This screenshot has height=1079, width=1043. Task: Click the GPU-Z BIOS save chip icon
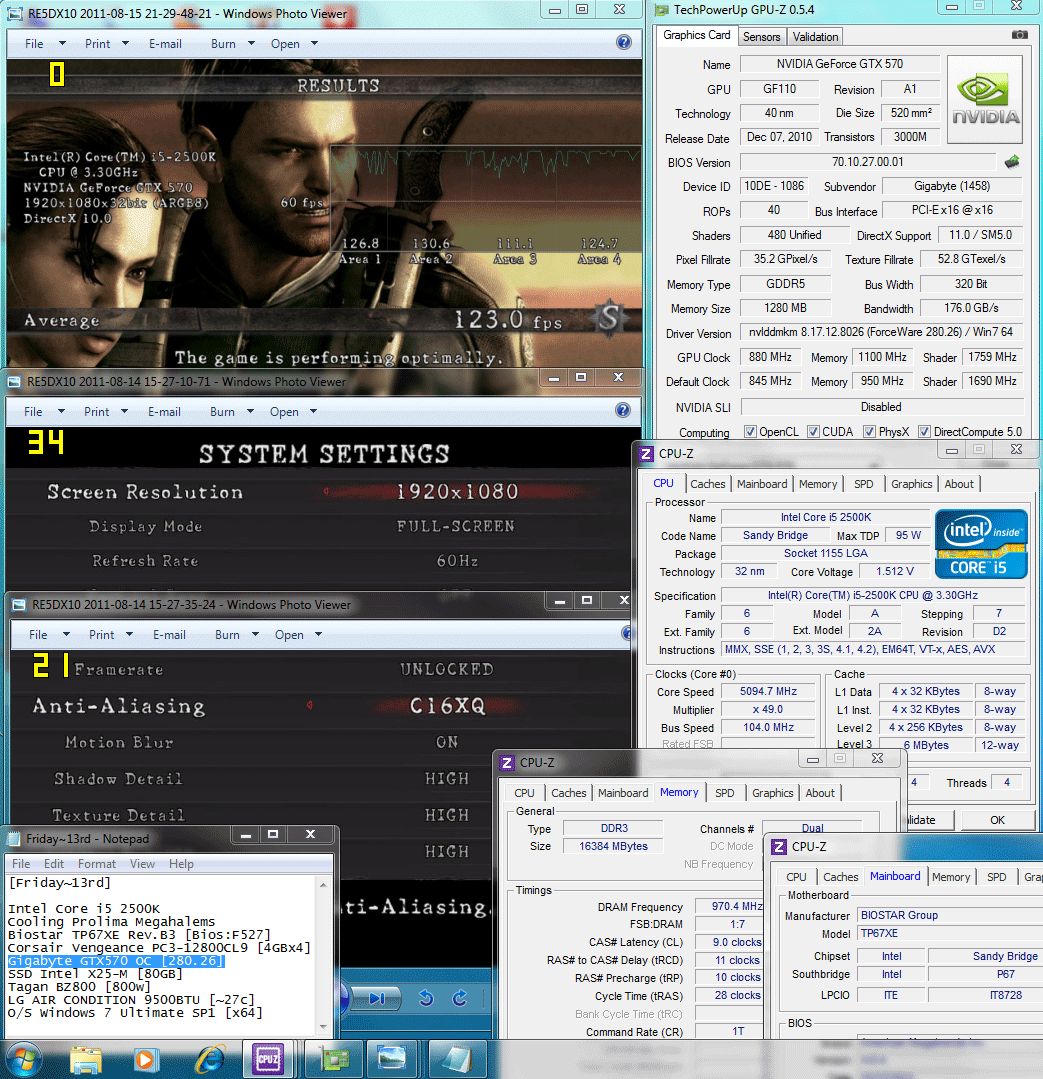click(1011, 162)
